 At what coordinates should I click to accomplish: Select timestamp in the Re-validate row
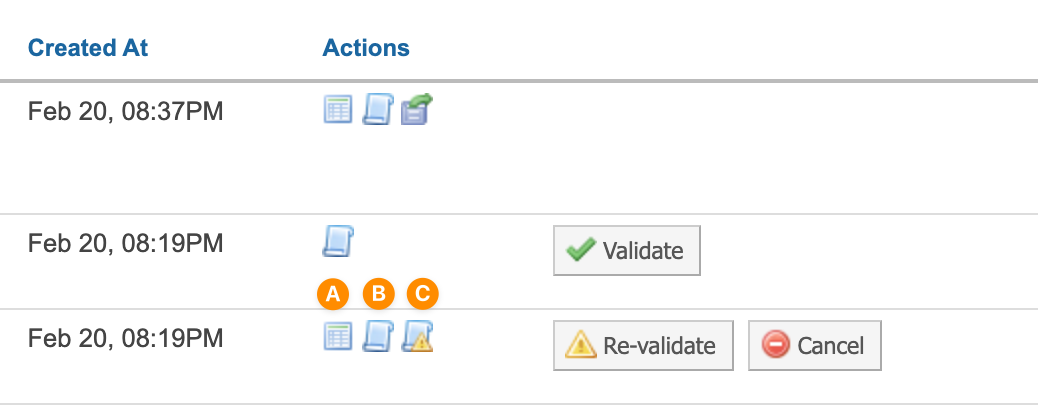tap(125, 339)
